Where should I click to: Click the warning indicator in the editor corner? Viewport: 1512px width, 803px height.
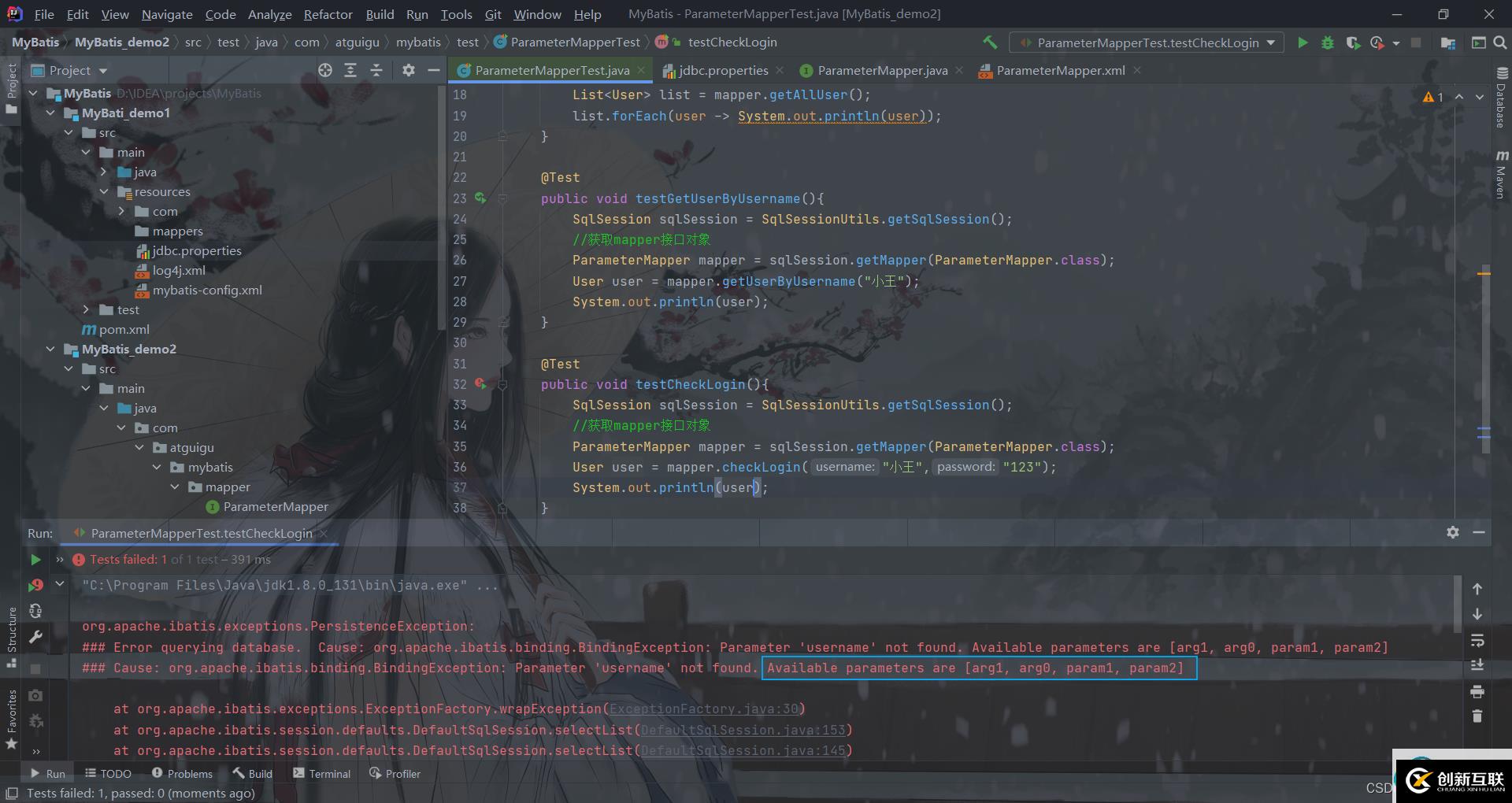(x=1433, y=97)
